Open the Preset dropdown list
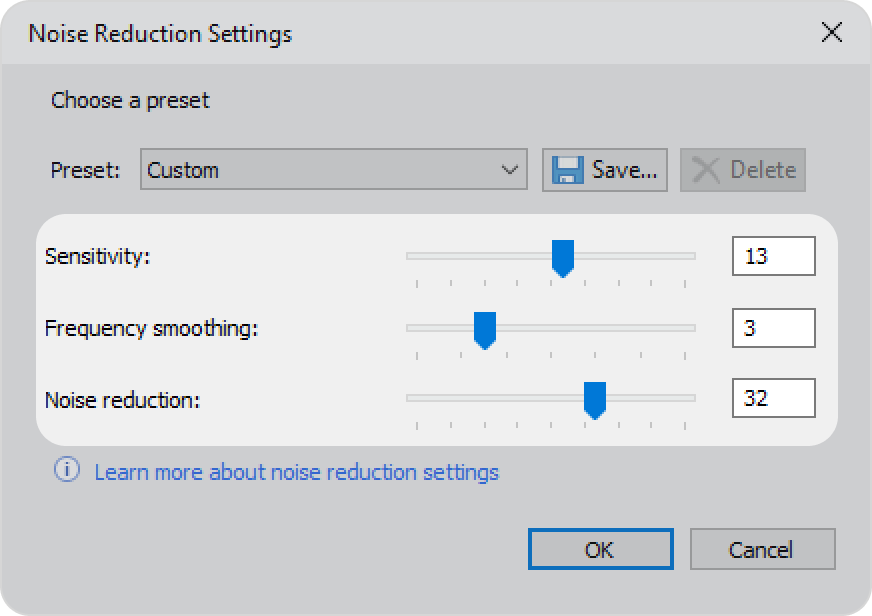Image resolution: width=872 pixels, height=616 pixels. point(334,170)
